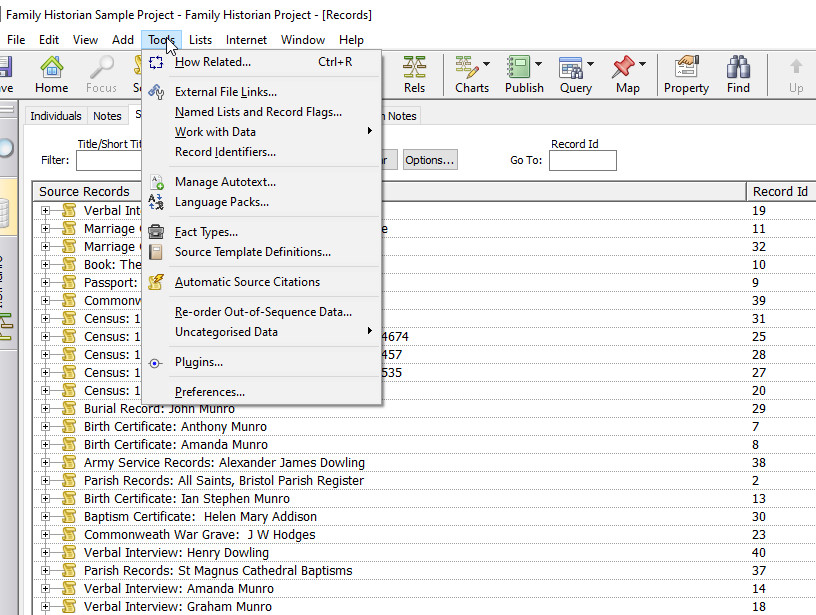Click the Language Packs icon
Screen dimensions: 816x615
(156, 202)
